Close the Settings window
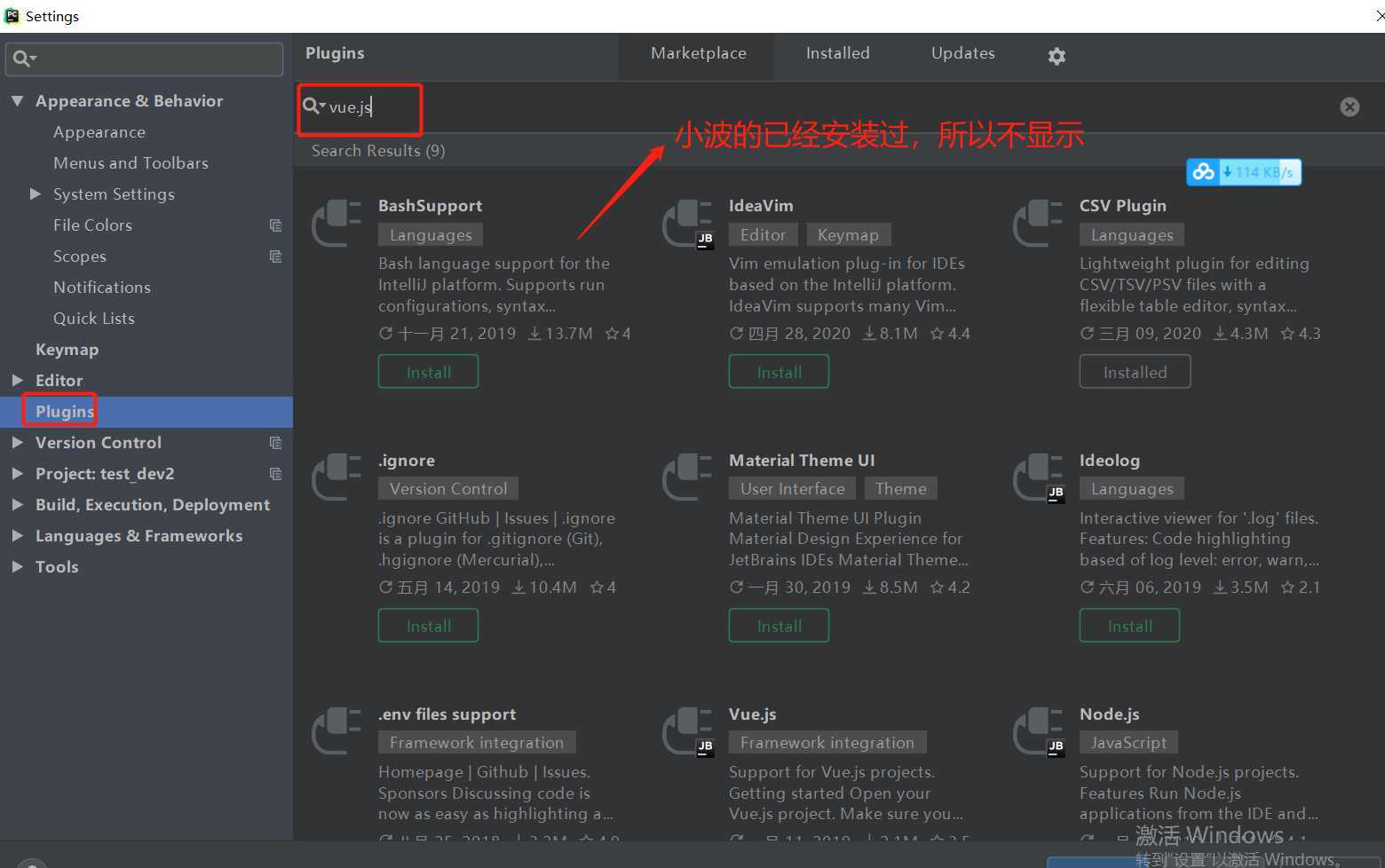Screen dimensions: 1385x868 pyautogui.click(x=1379, y=15)
